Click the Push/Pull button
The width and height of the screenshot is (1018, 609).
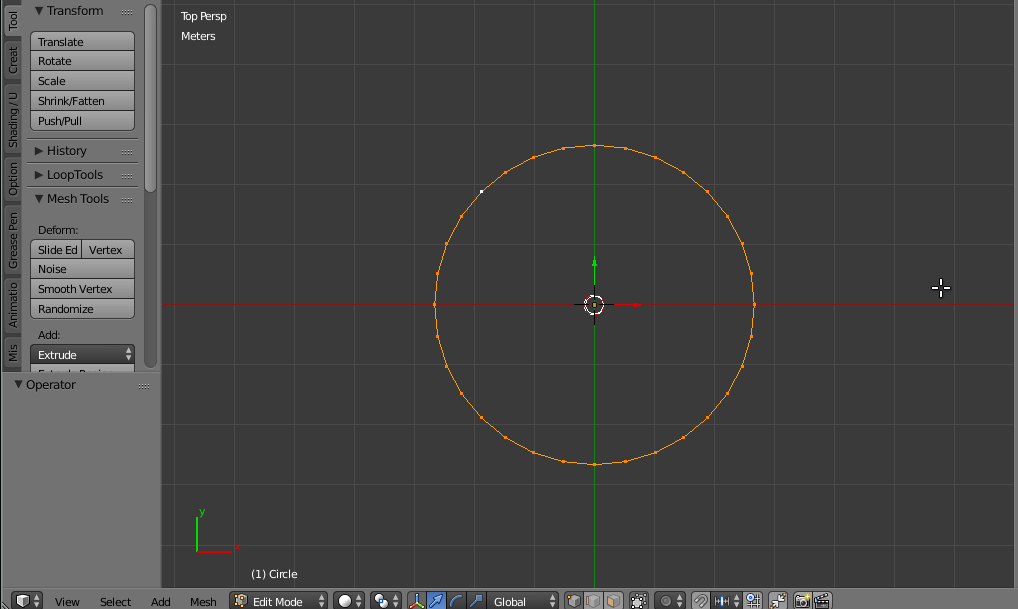[x=82, y=121]
